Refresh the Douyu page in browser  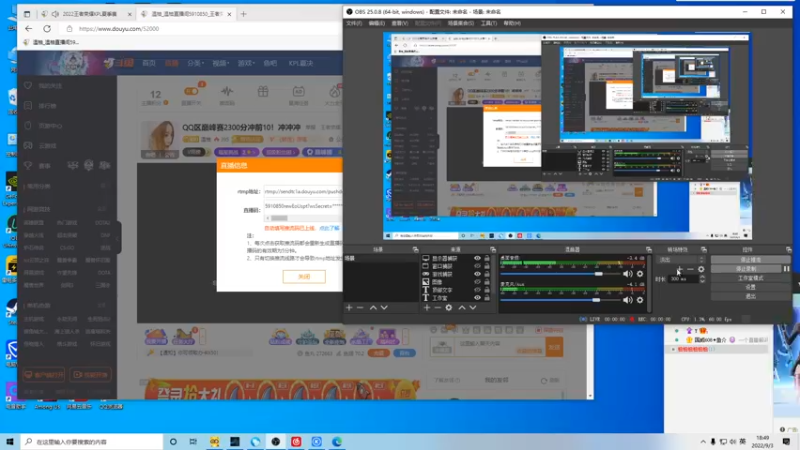(47, 29)
